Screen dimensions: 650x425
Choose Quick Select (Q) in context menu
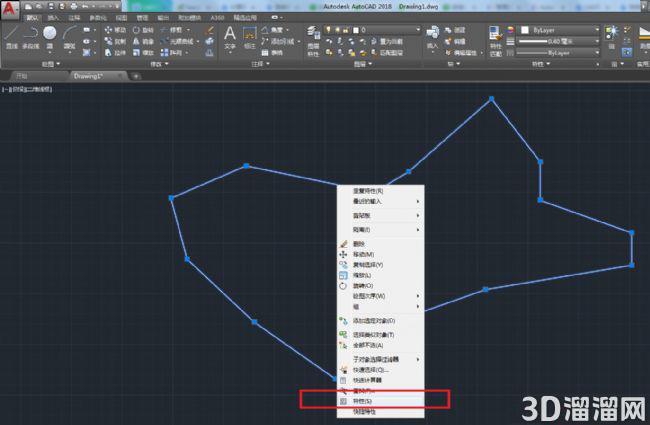coord(381,369)
